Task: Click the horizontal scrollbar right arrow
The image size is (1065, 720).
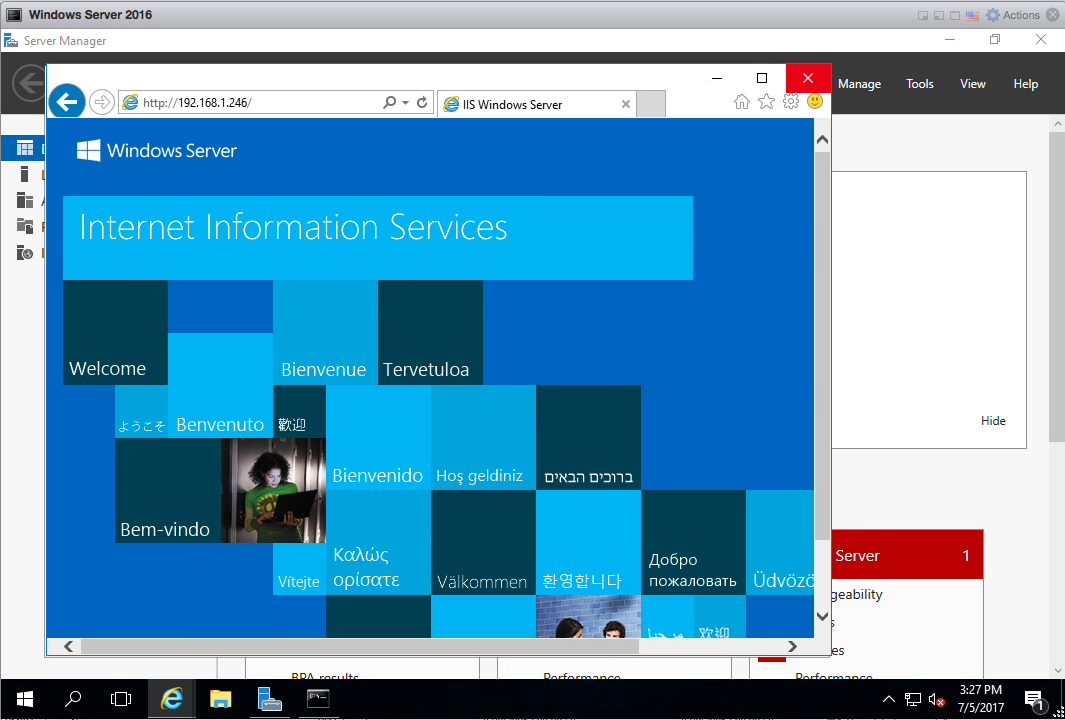Action: [792, 646]
